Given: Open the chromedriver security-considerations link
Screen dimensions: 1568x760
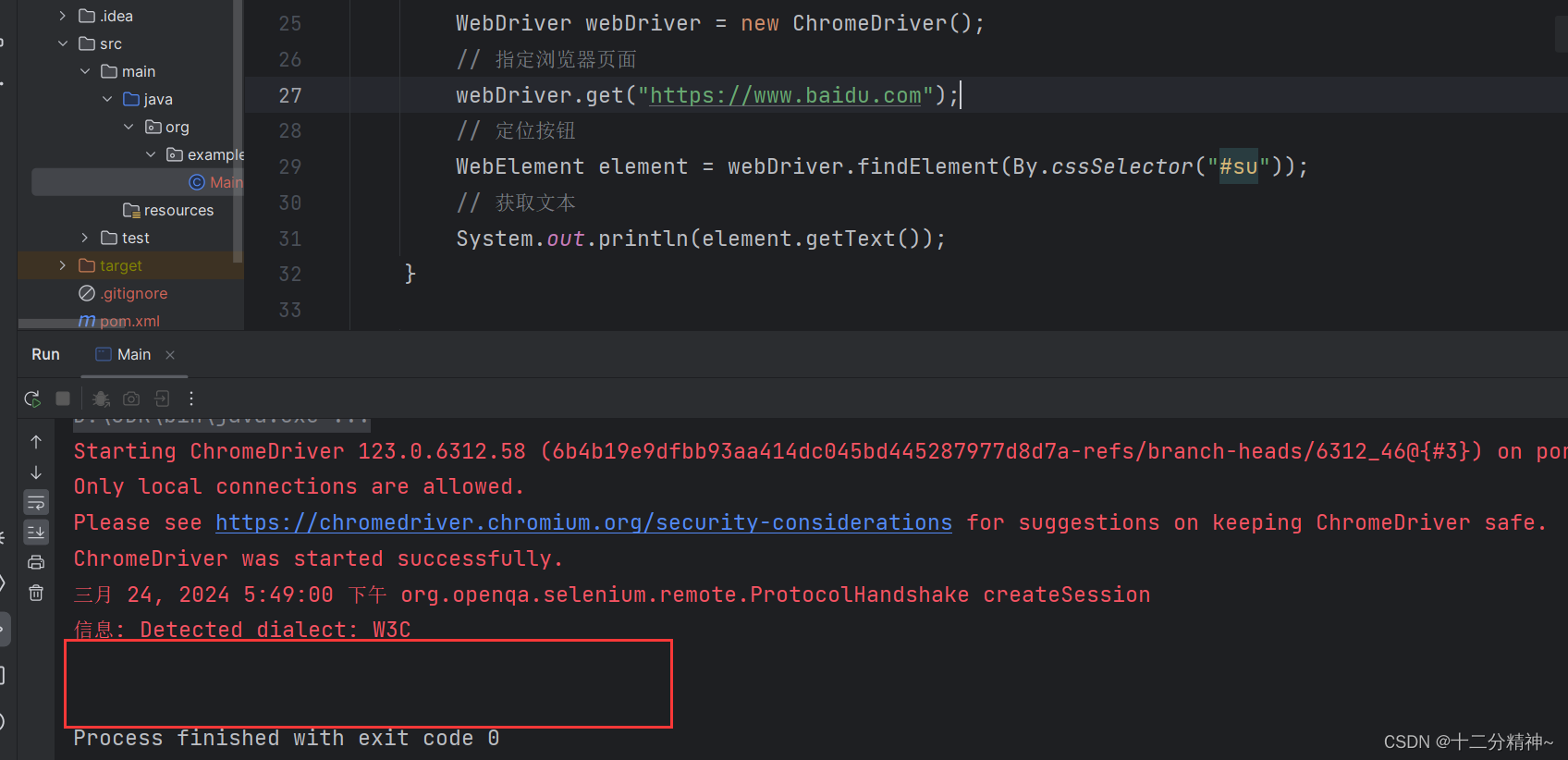Looking at the screenshot, I should [583, 522].
